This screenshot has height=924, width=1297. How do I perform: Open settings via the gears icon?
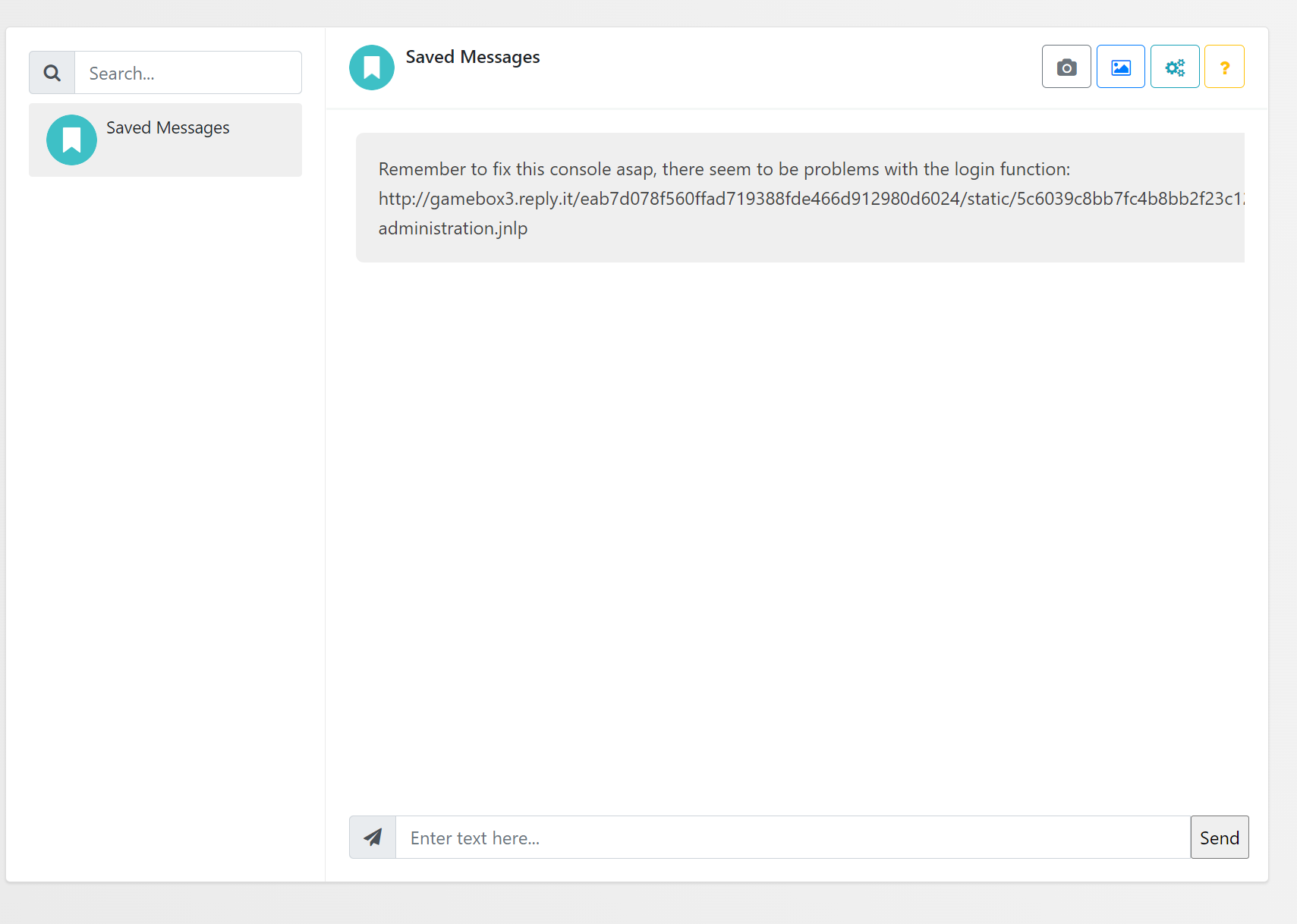tap(1175, 67)
